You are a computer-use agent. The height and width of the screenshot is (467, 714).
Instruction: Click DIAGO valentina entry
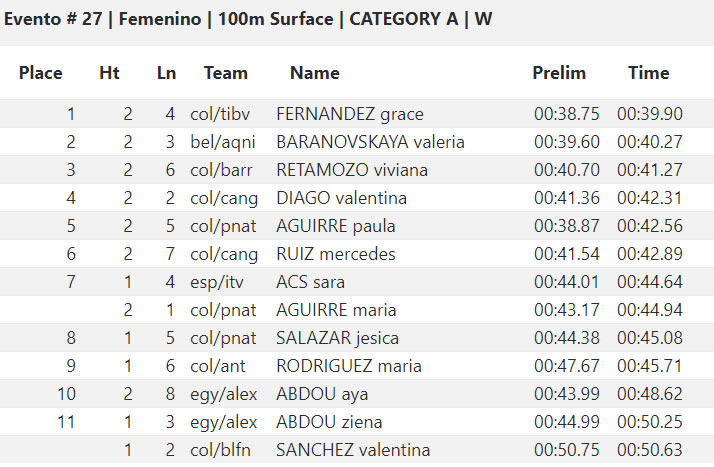tap(342, 198)
